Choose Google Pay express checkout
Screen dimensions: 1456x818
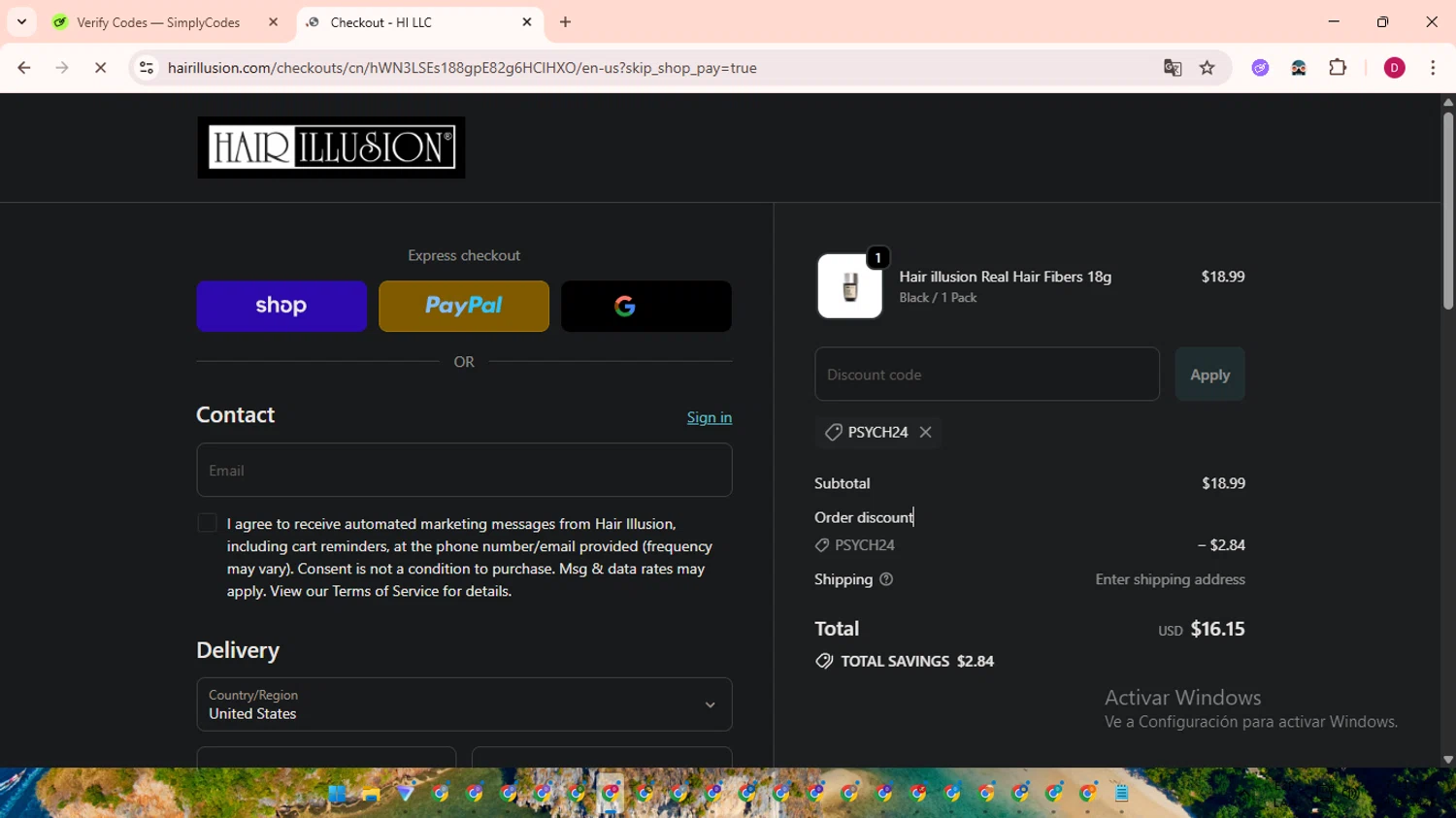646,306
